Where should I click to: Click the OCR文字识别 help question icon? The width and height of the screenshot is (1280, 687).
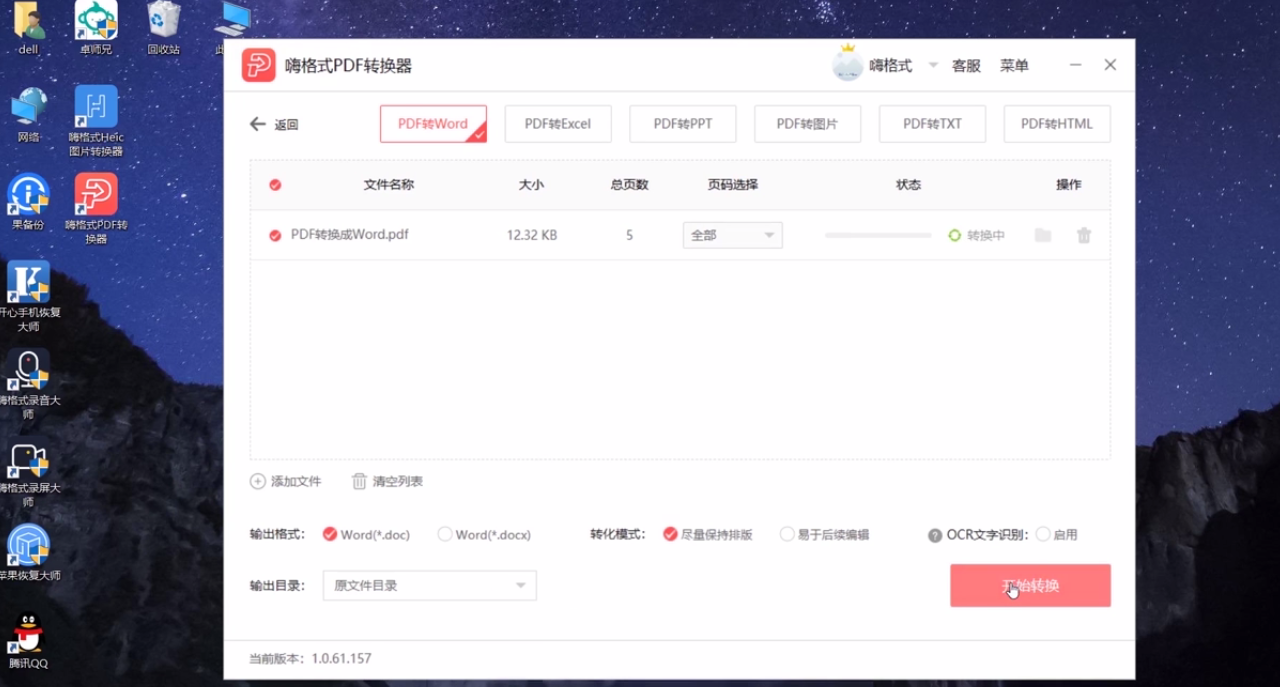(x=935, y=535)
